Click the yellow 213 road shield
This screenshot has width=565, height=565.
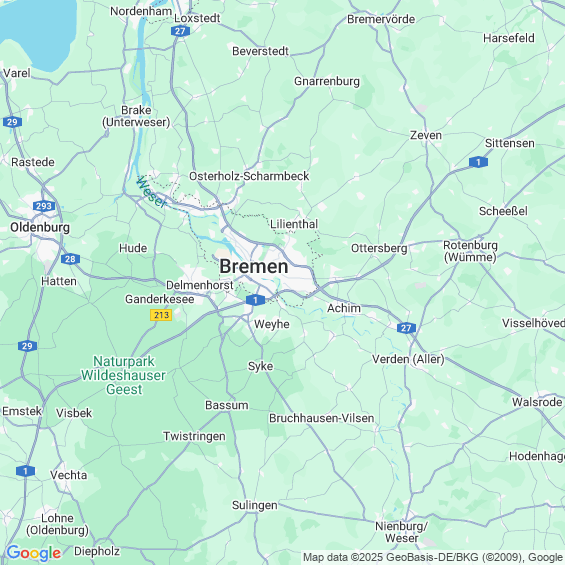coord(161,315)
